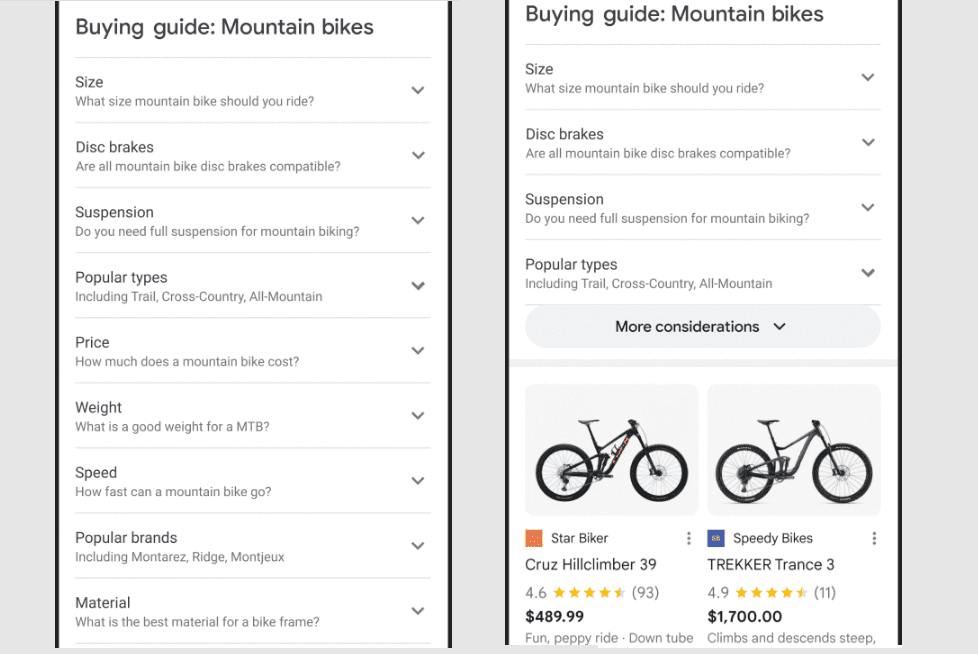Screen dimensions: 978x654
Task: Click the Cruz Hillclimber bike image
Action: pyautogui.click(x=611, y=449)
